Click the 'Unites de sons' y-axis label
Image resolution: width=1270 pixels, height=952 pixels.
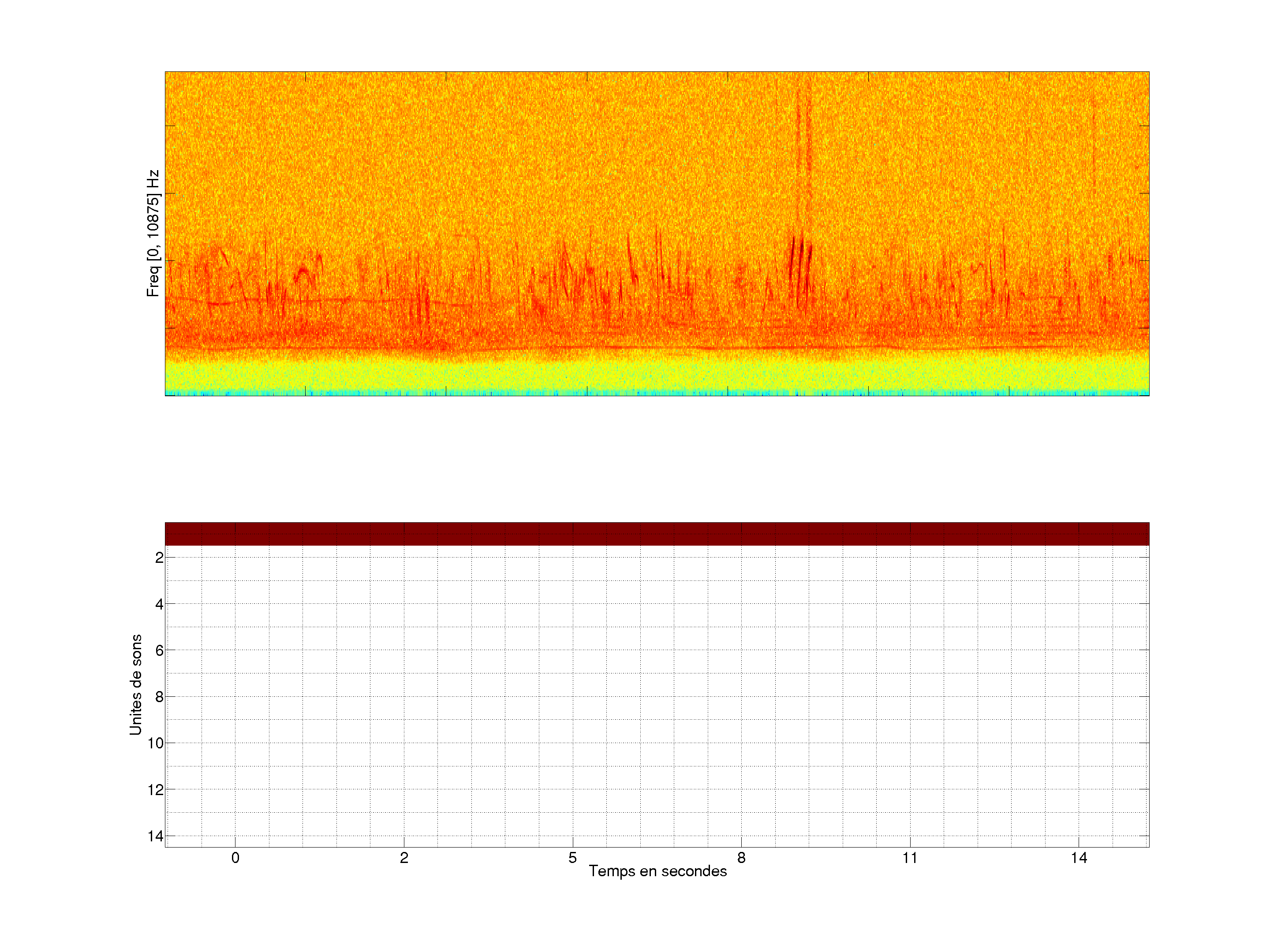click(x=135, y=684)
